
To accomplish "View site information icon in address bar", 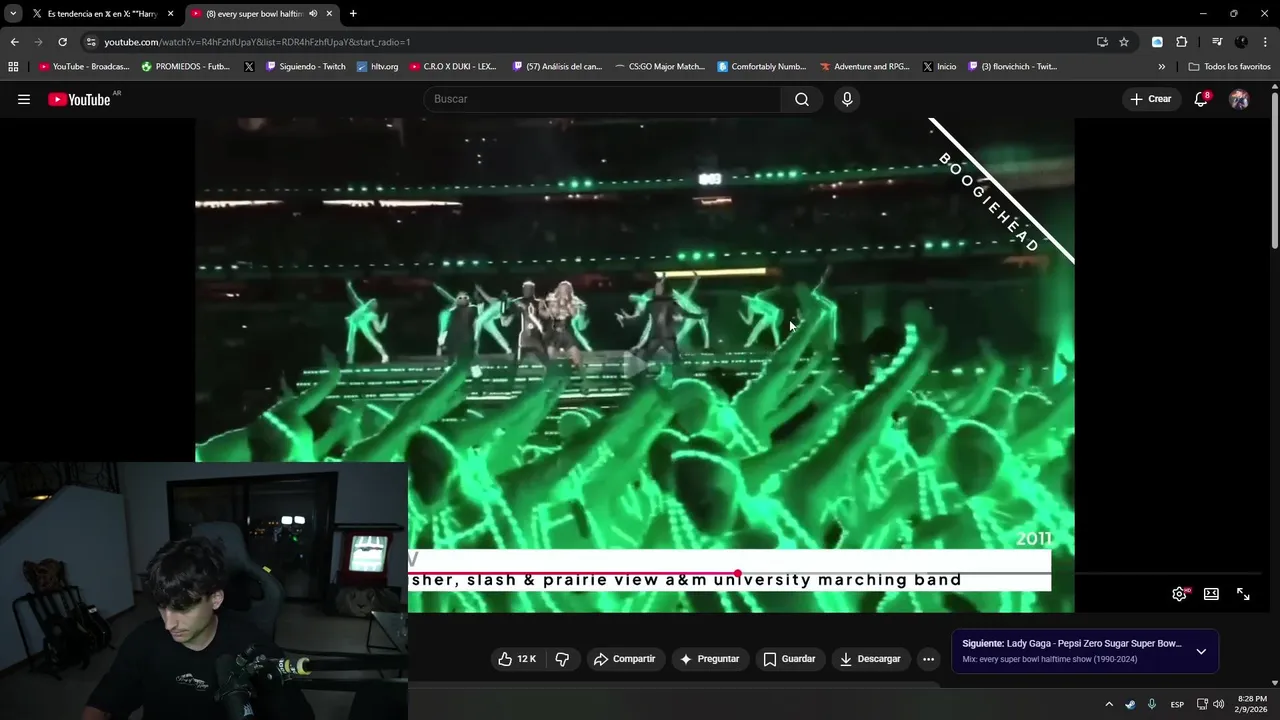I will tap(91, 42).
